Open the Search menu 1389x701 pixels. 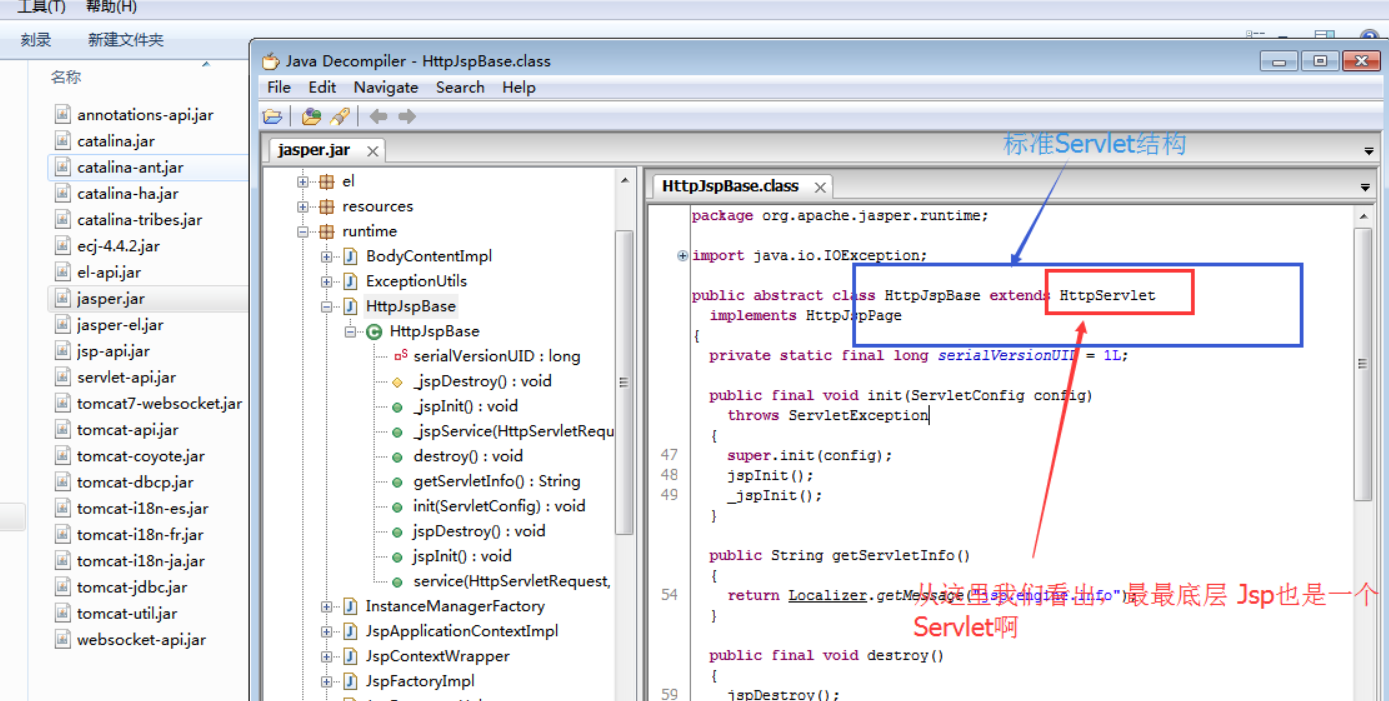pos(460,87)
